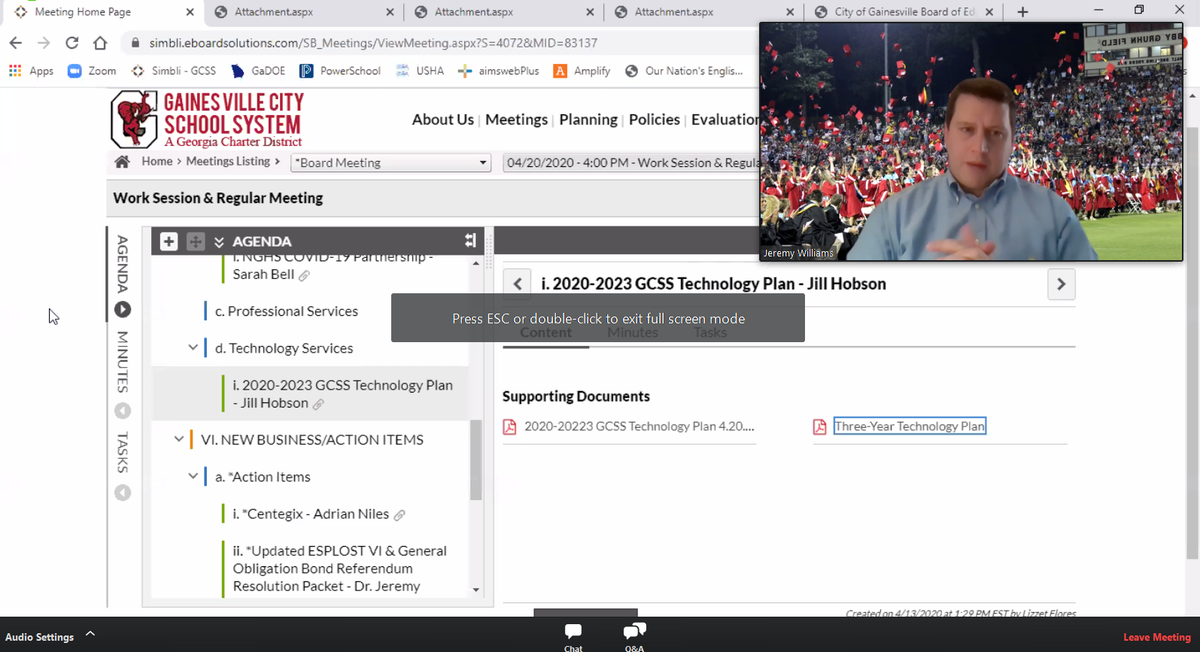Click the browser forward arrow
This screenshot has height=652, width=1200.
(x=43, y=43)
